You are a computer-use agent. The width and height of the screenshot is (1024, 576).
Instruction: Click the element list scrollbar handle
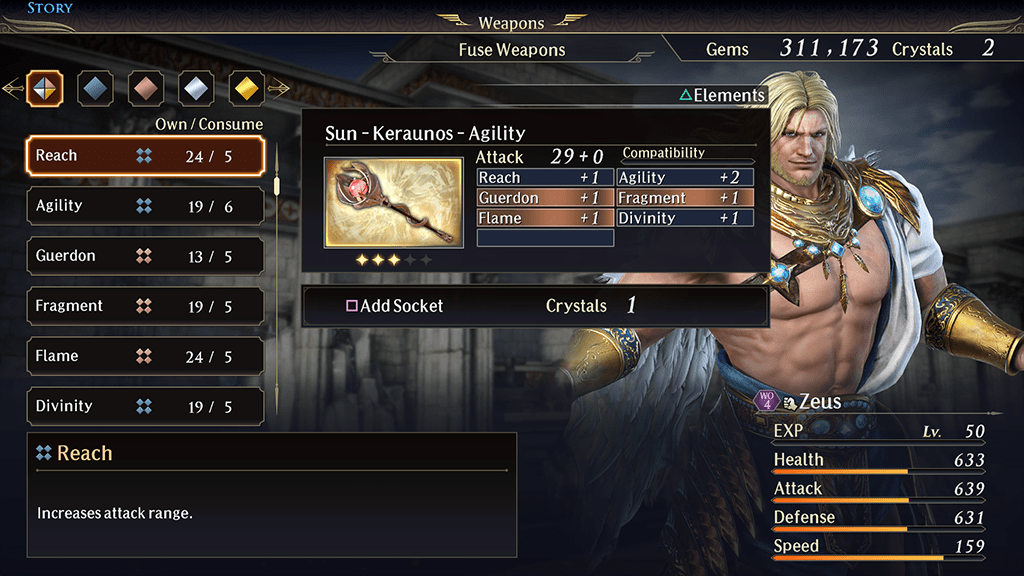(277, 185)
